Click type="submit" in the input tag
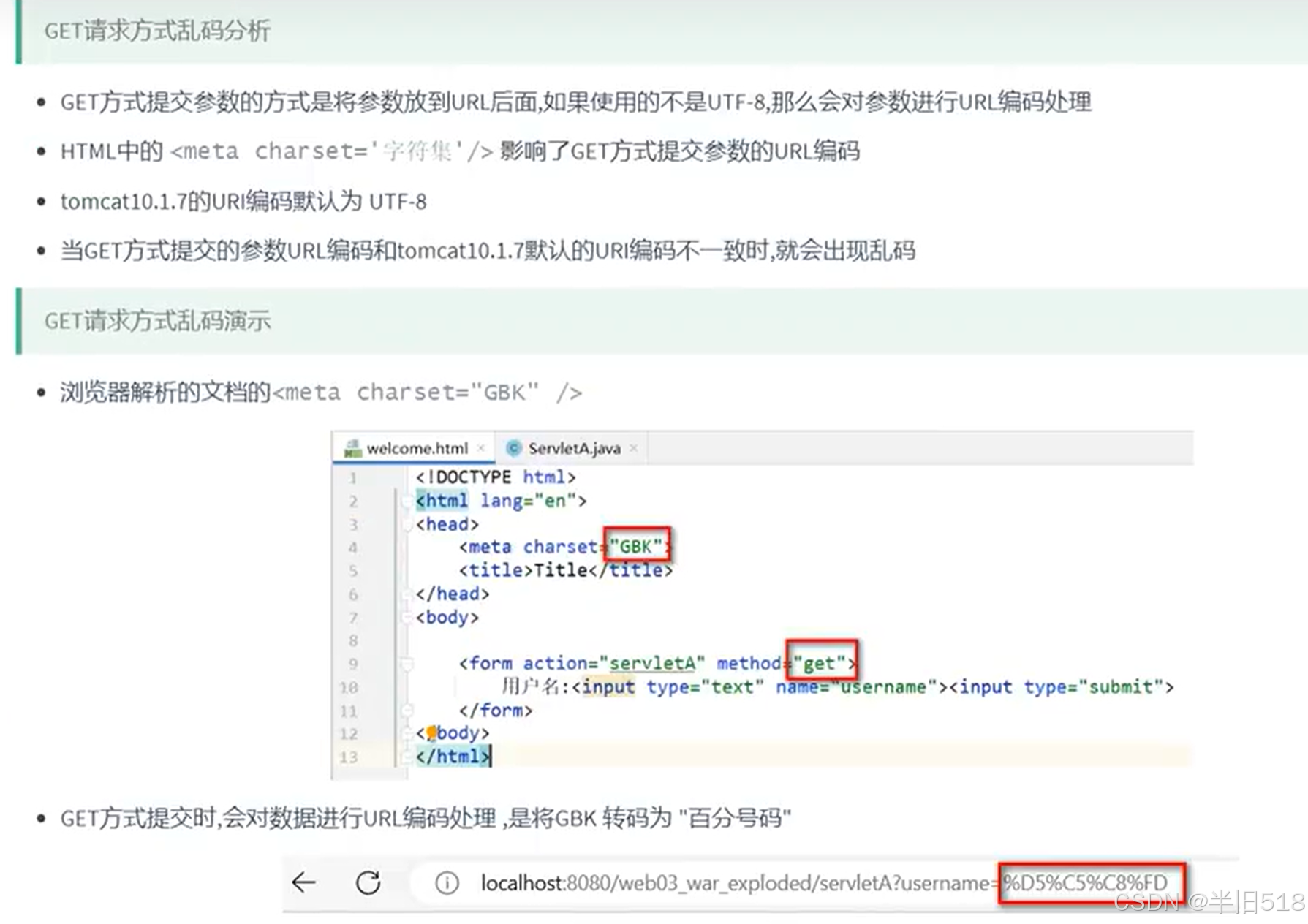The width and height of the screenshot is (1308, 924). 1093,686
